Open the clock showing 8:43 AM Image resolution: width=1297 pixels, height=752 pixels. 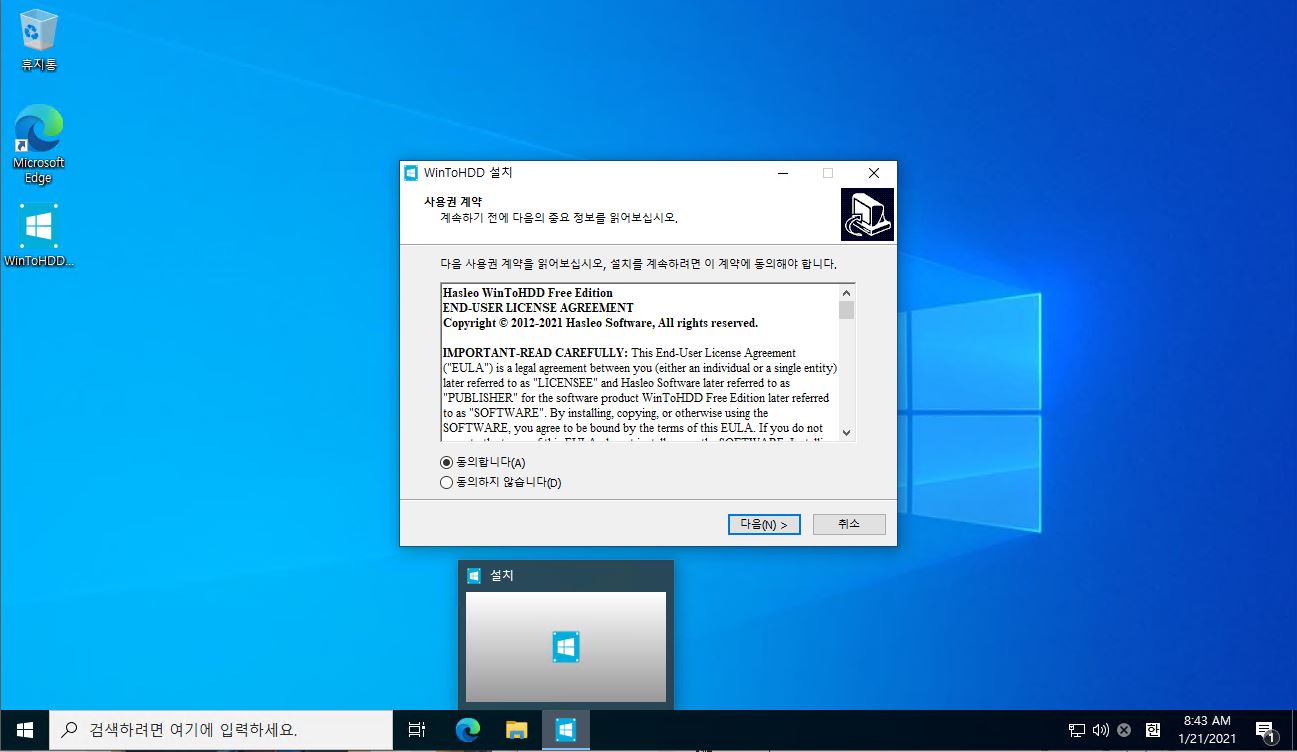(1207, 730)
